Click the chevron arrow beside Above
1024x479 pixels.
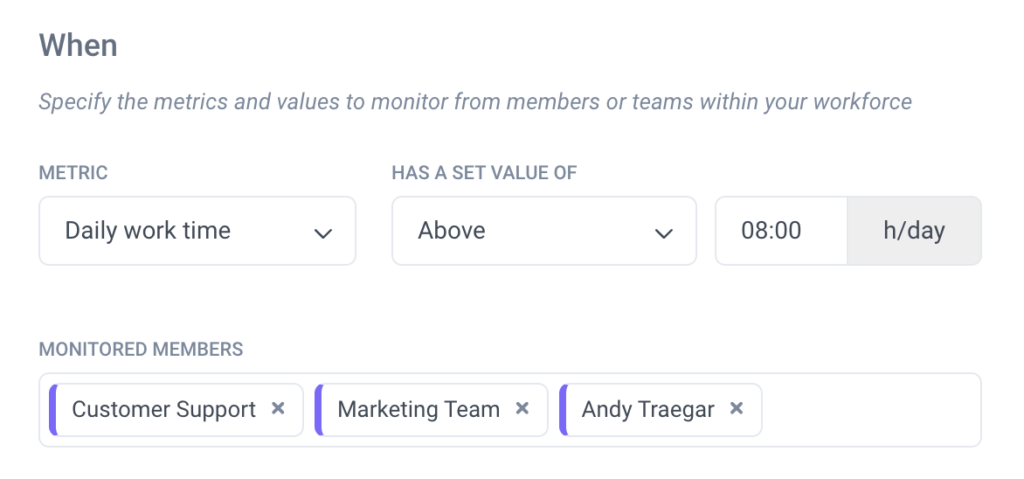(x=664, y=233)
